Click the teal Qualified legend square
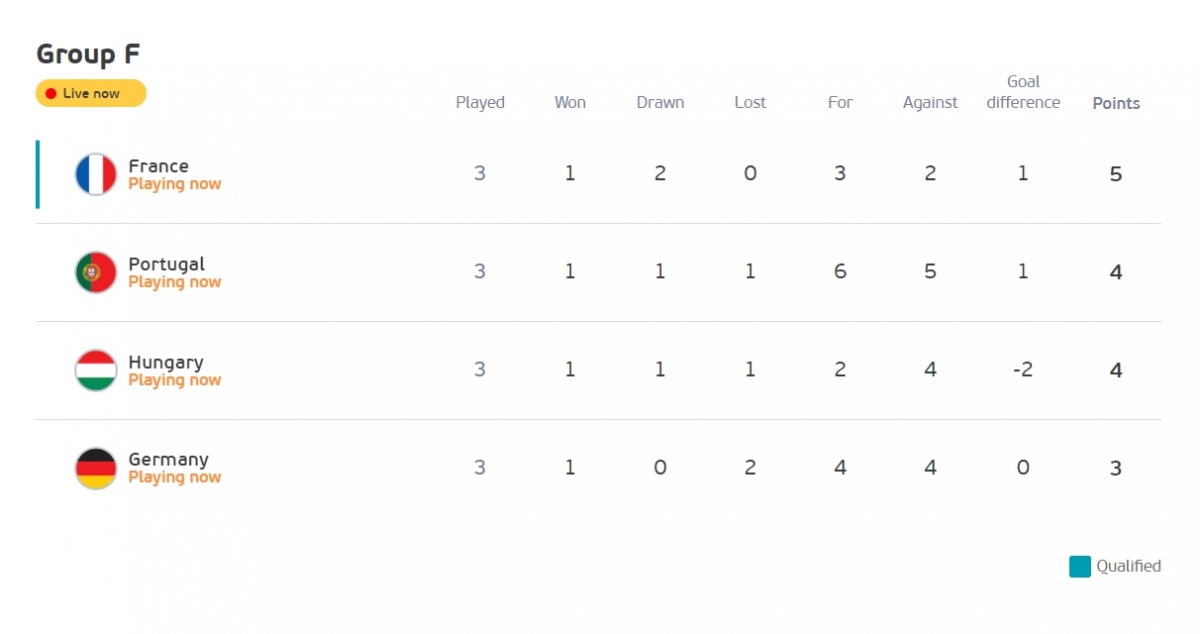The width and height of the screenshot is (1200, 634). (1080, 567)
